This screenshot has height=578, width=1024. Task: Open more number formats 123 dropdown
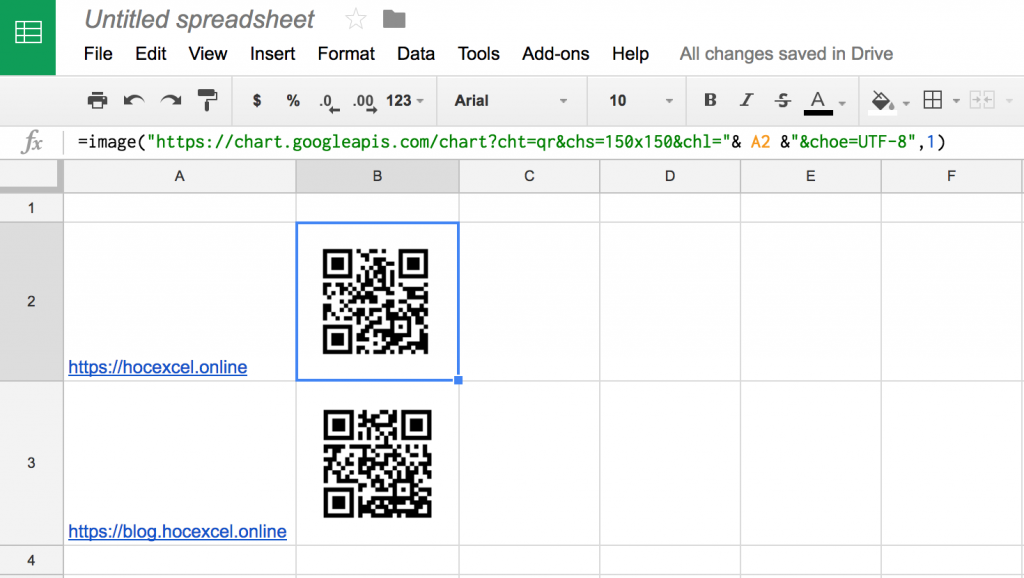(405, 101)
